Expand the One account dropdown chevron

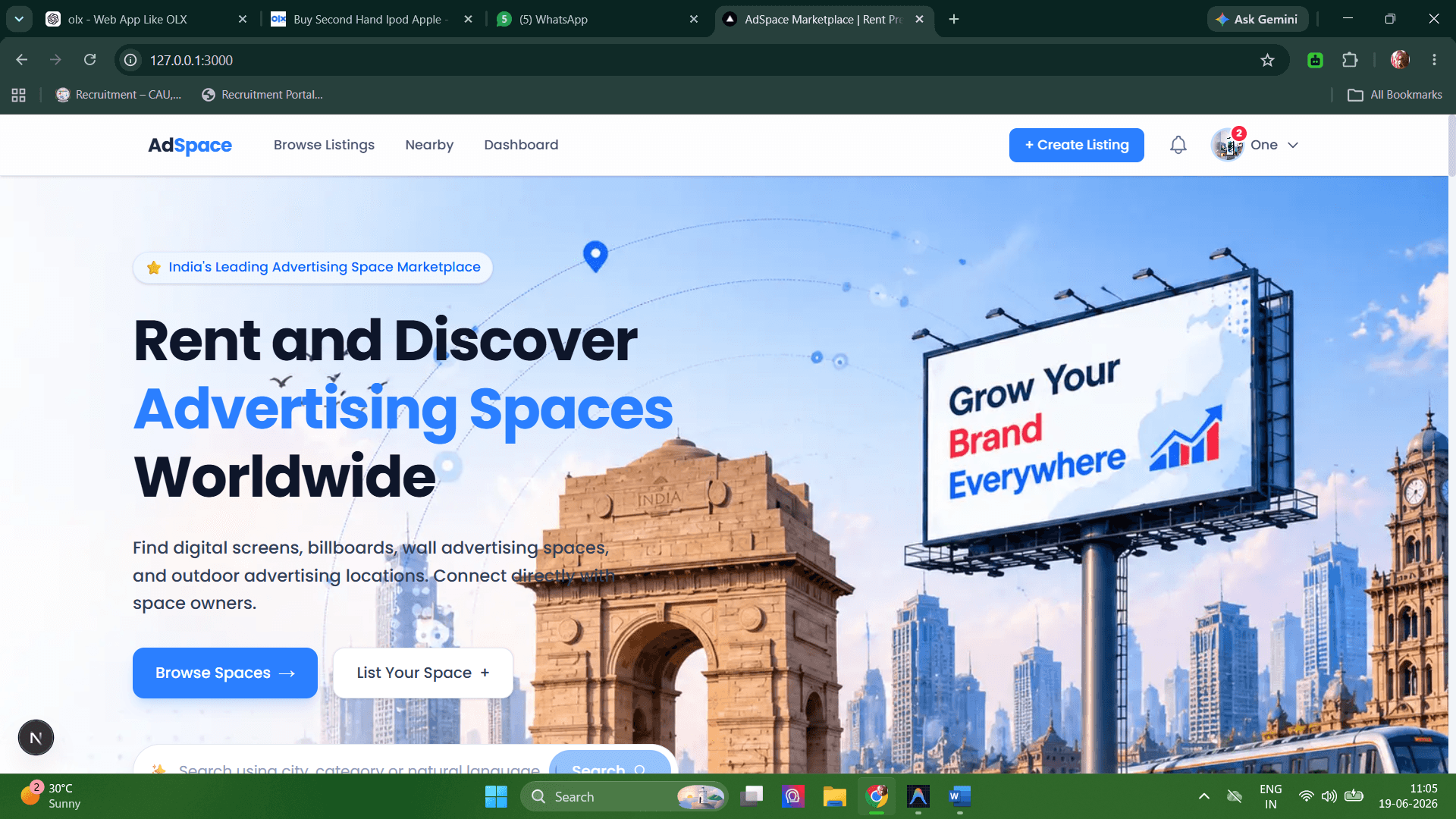pos(1293,145)
